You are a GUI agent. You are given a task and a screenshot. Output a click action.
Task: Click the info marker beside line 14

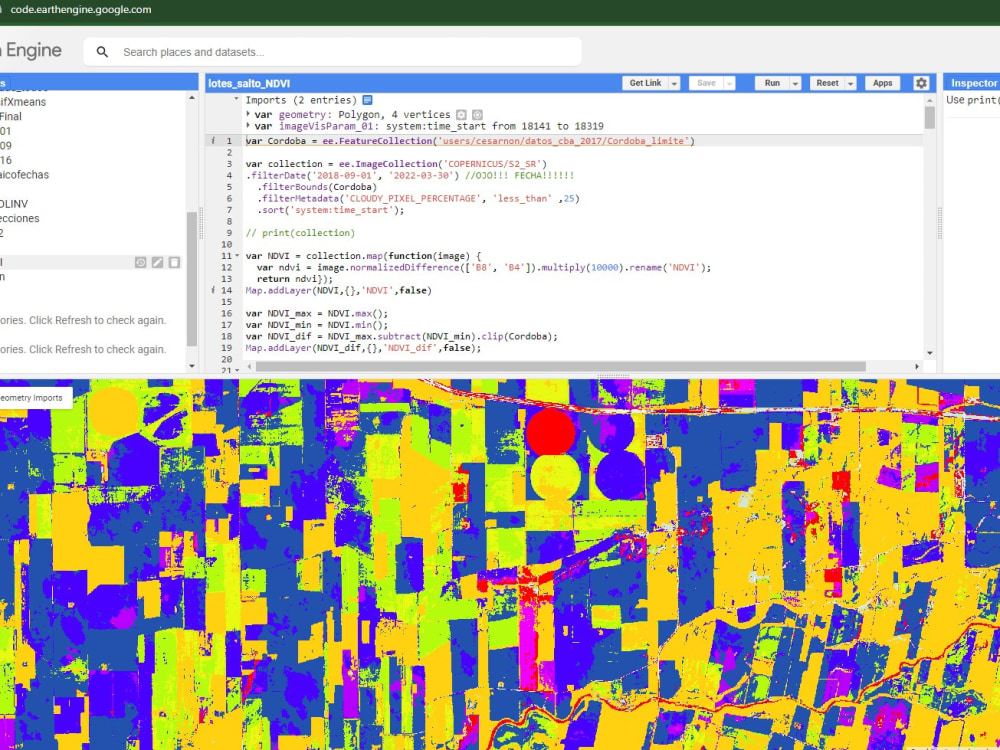pyautogui.click(x=212, y=290)
